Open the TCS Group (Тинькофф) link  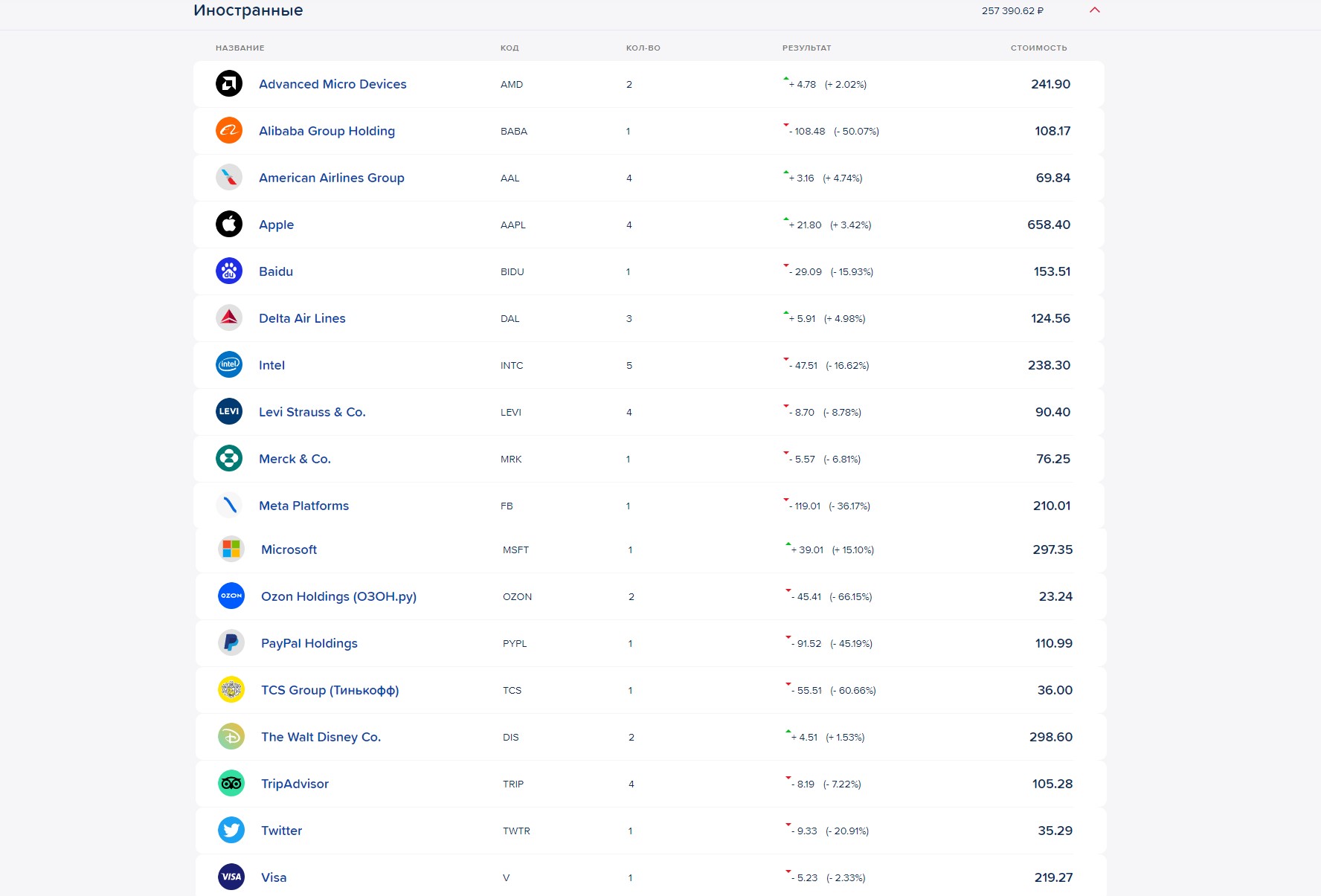[x=330, y=690]
